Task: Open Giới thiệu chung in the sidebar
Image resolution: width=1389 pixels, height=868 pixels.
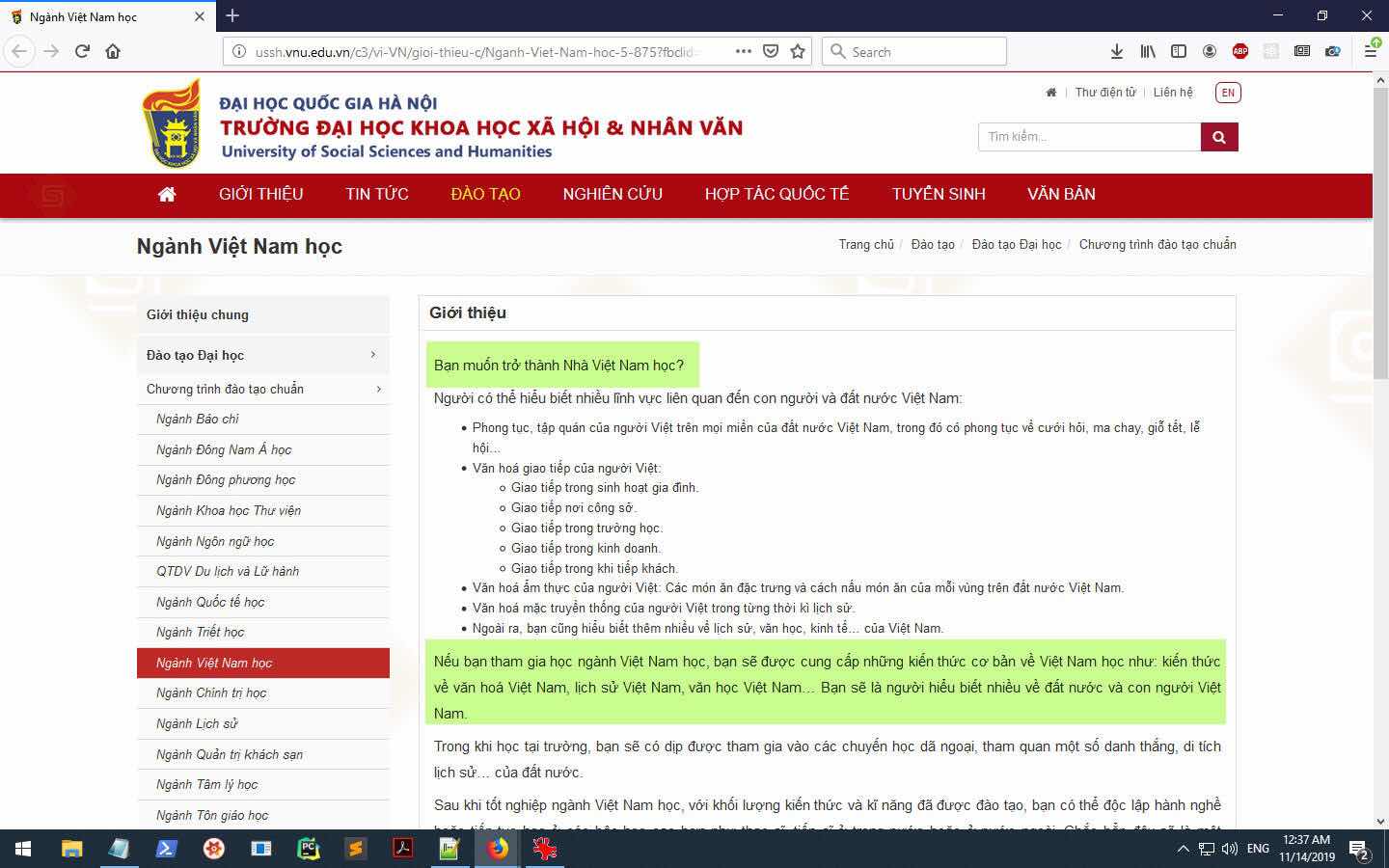Action: [x=263, y=314]
